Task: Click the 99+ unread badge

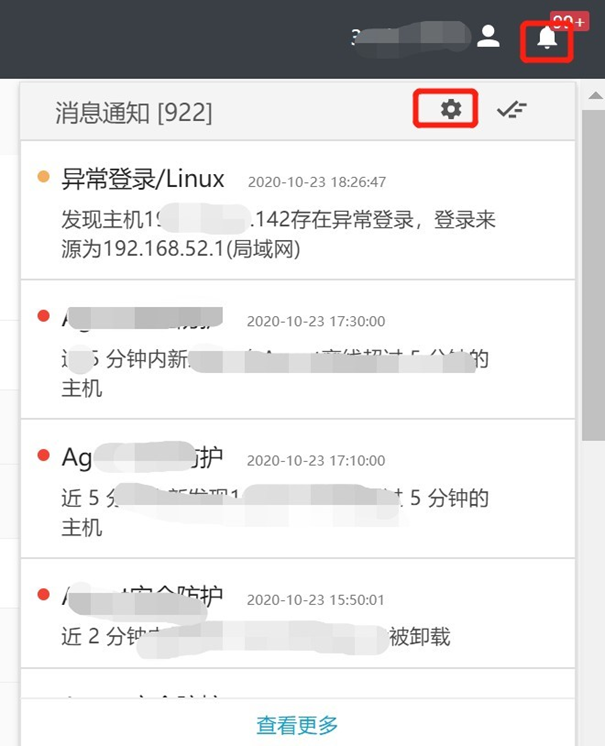Action: 570,21
